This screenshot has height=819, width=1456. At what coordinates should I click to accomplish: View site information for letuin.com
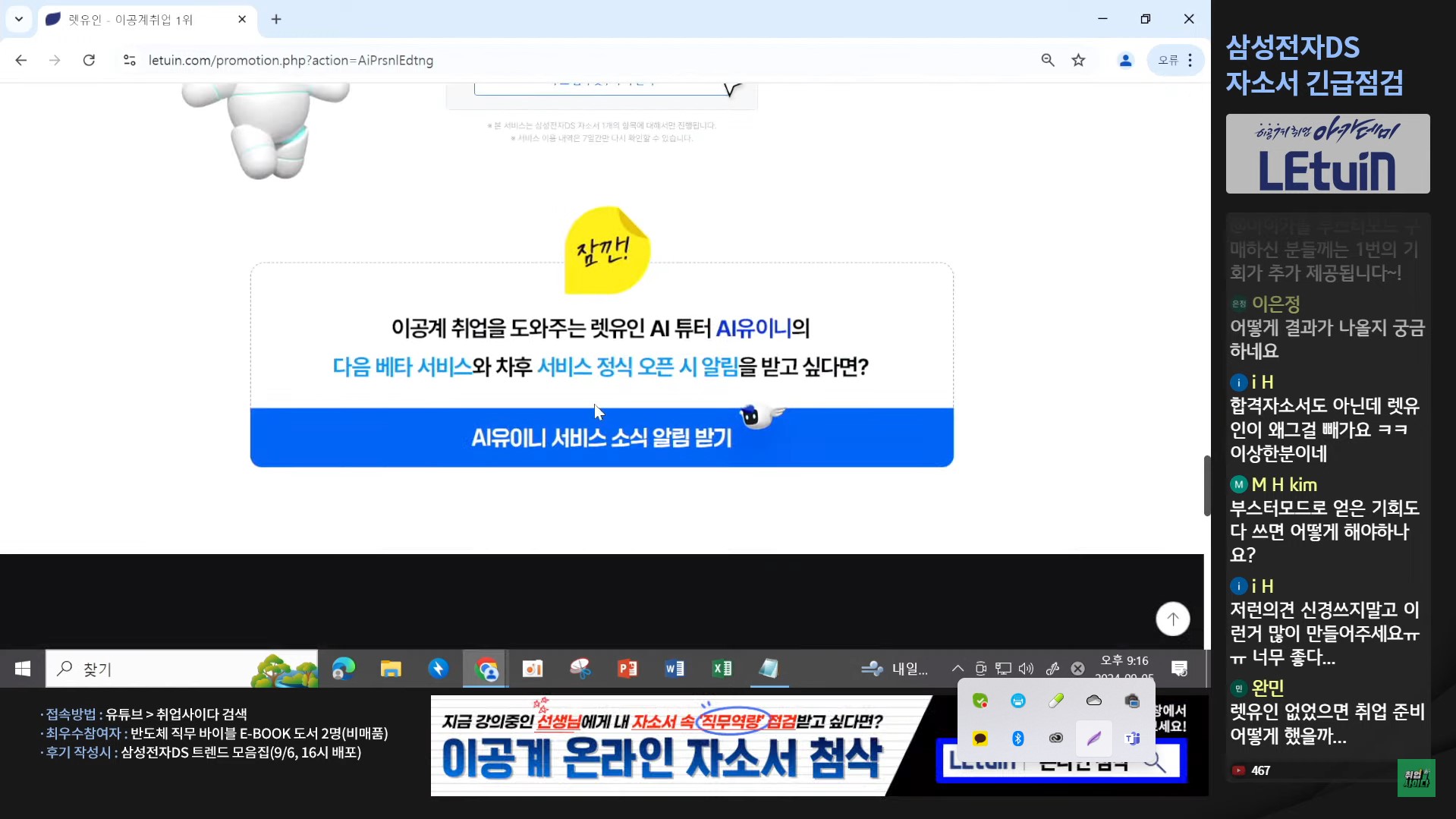pos(129,60)
